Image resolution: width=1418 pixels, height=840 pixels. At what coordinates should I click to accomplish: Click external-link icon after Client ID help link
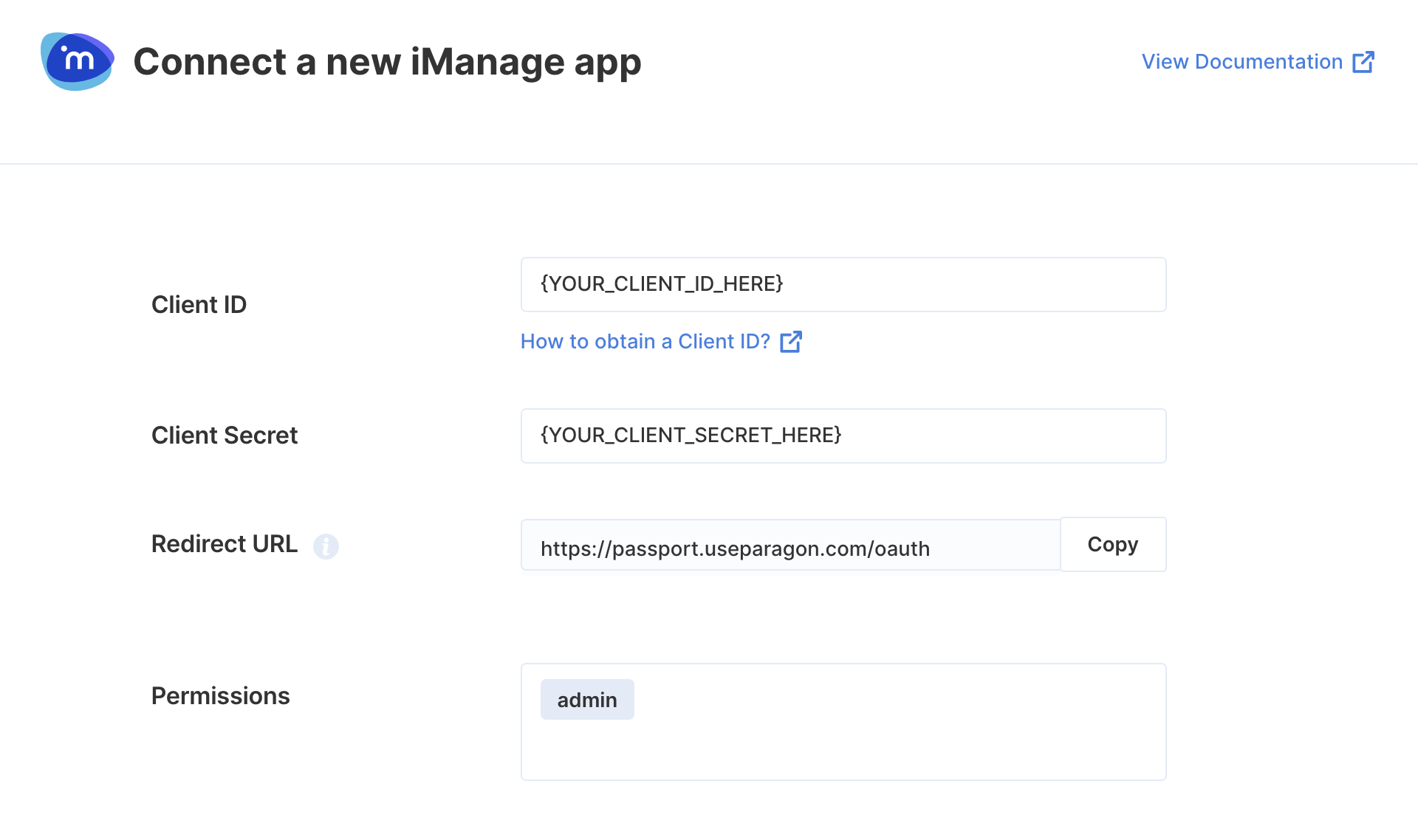(x=791, y=342)
